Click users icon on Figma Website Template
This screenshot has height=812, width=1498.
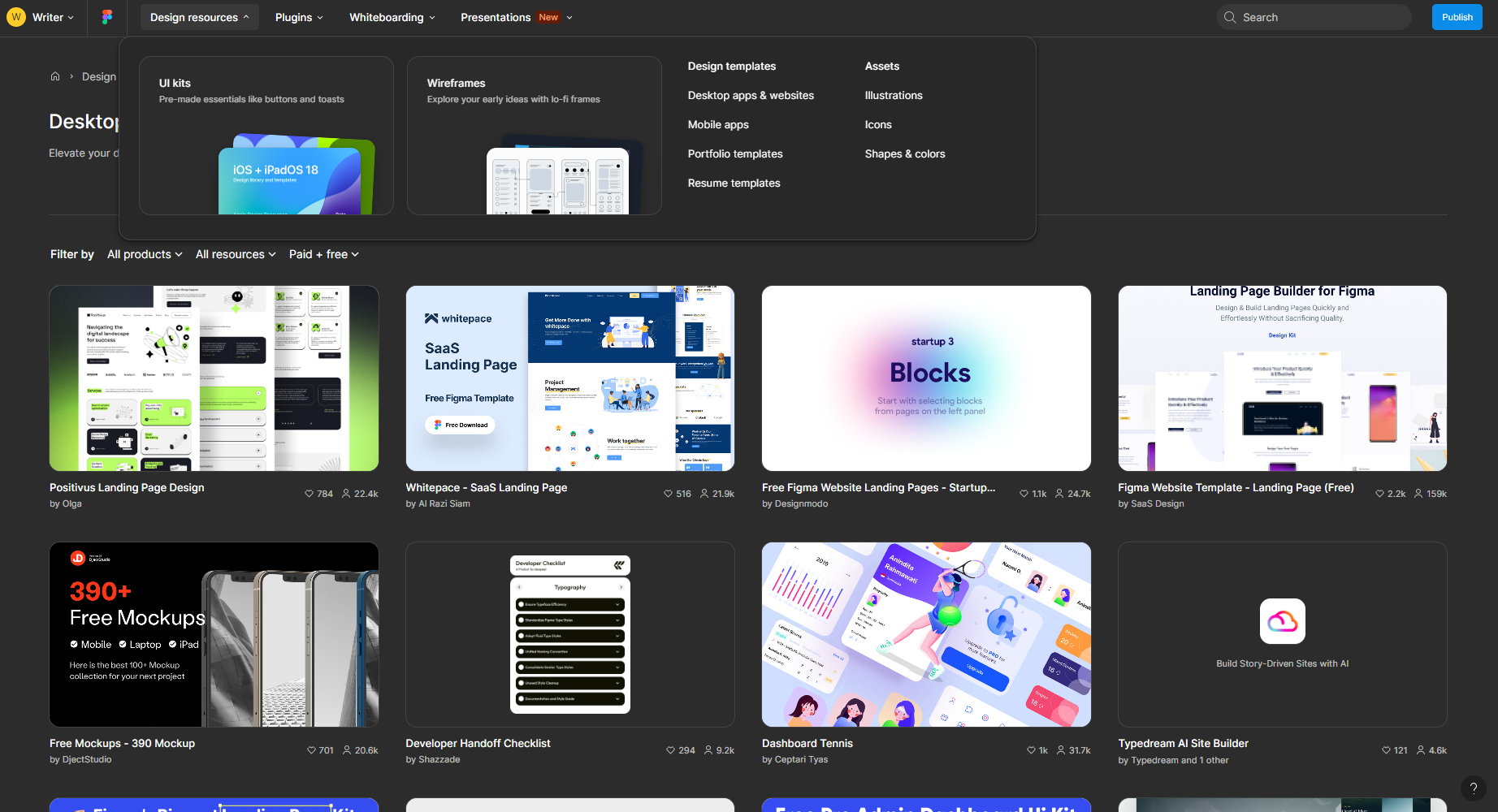pos(1418,494)
